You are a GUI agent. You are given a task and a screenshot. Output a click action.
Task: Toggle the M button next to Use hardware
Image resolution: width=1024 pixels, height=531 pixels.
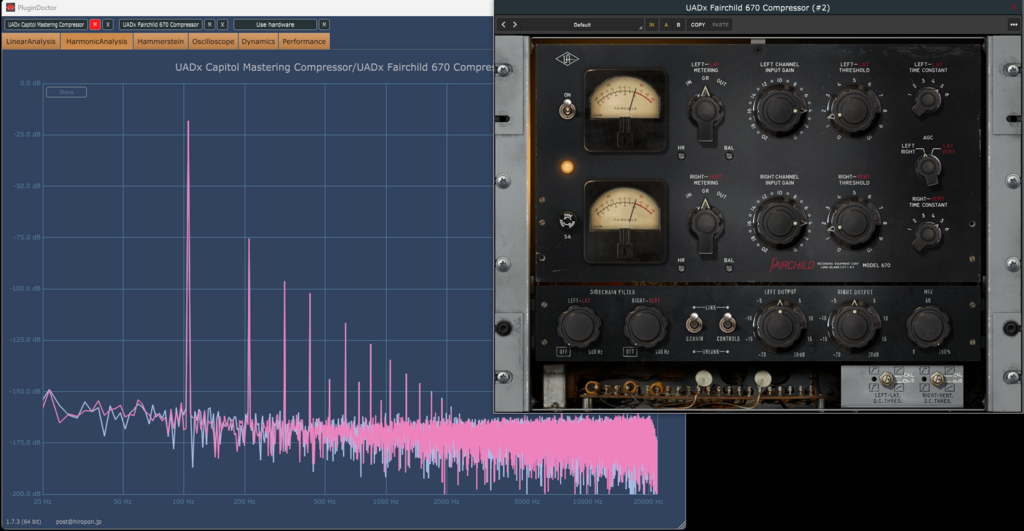tap(324, 24)
